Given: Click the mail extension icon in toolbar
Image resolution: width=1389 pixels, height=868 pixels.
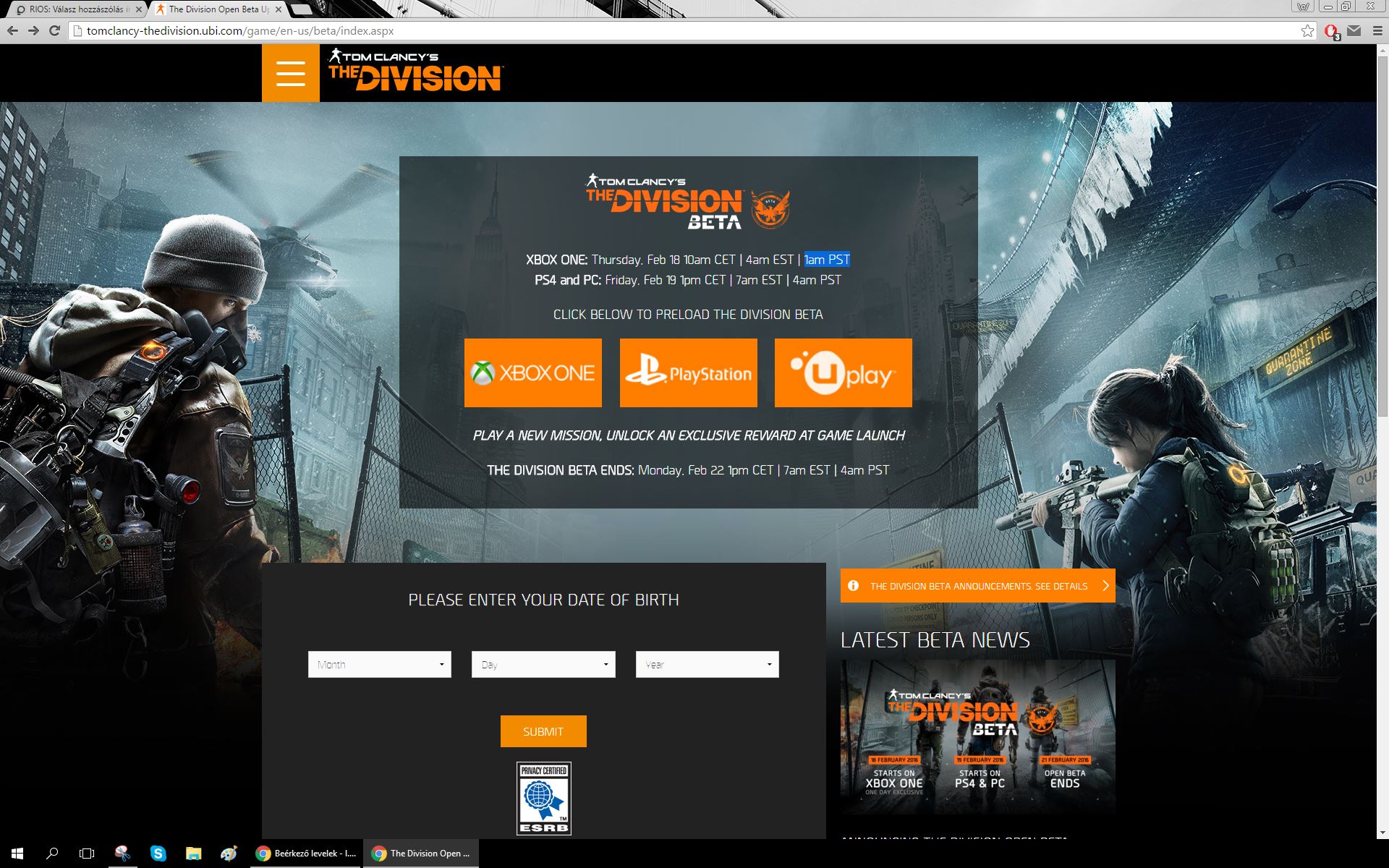Looking at the screenshot, I should [1354, 30].
